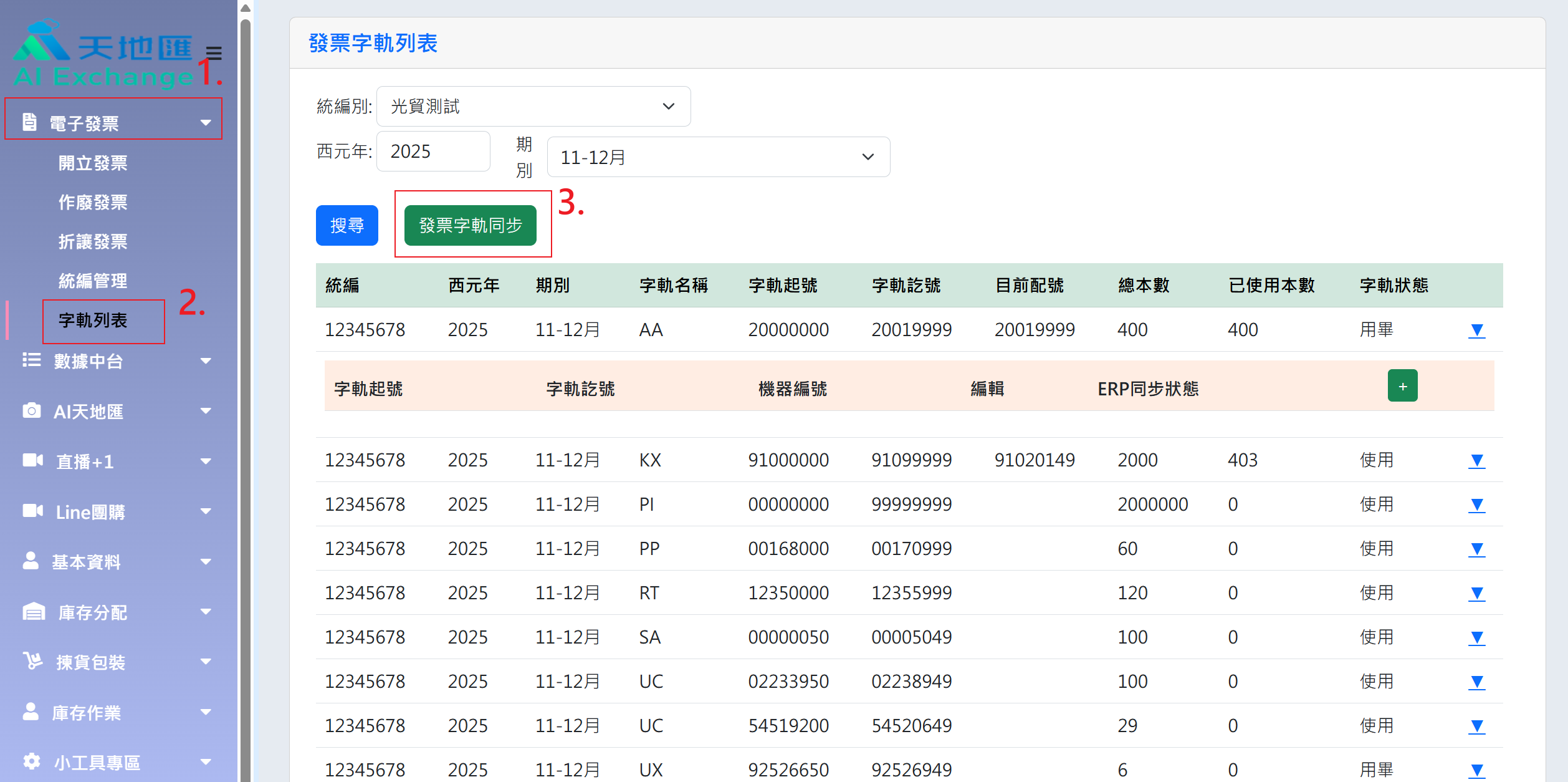Click the gear icon for 小工具專區

point(31,761)
